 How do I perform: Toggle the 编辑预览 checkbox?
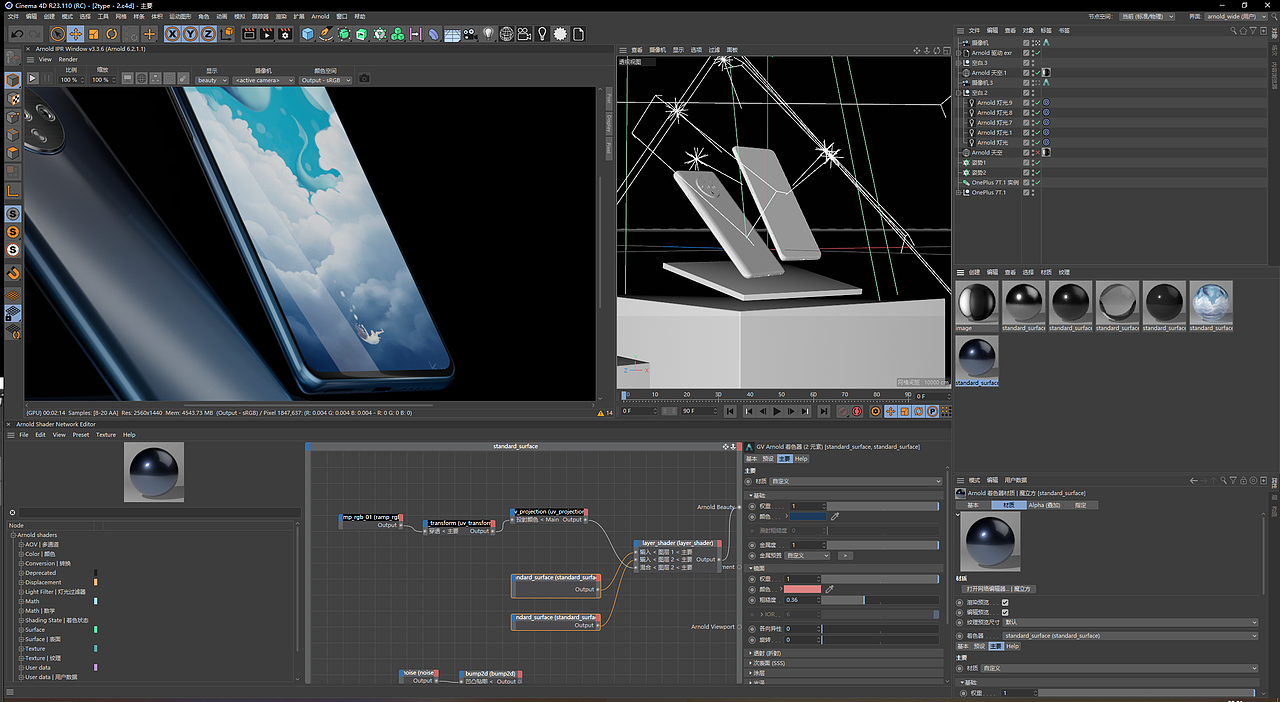tap(1005, 612)
